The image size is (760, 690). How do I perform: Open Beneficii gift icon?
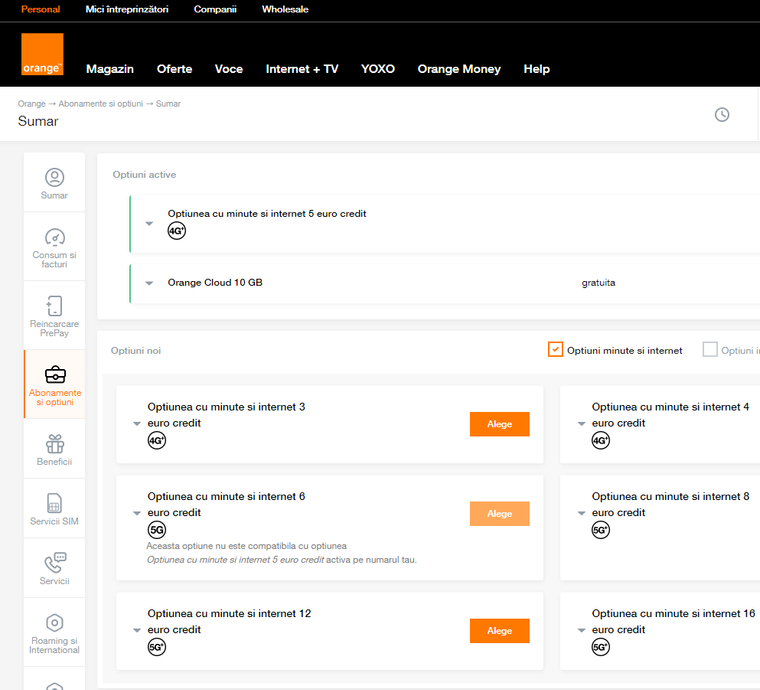(54, 443)
